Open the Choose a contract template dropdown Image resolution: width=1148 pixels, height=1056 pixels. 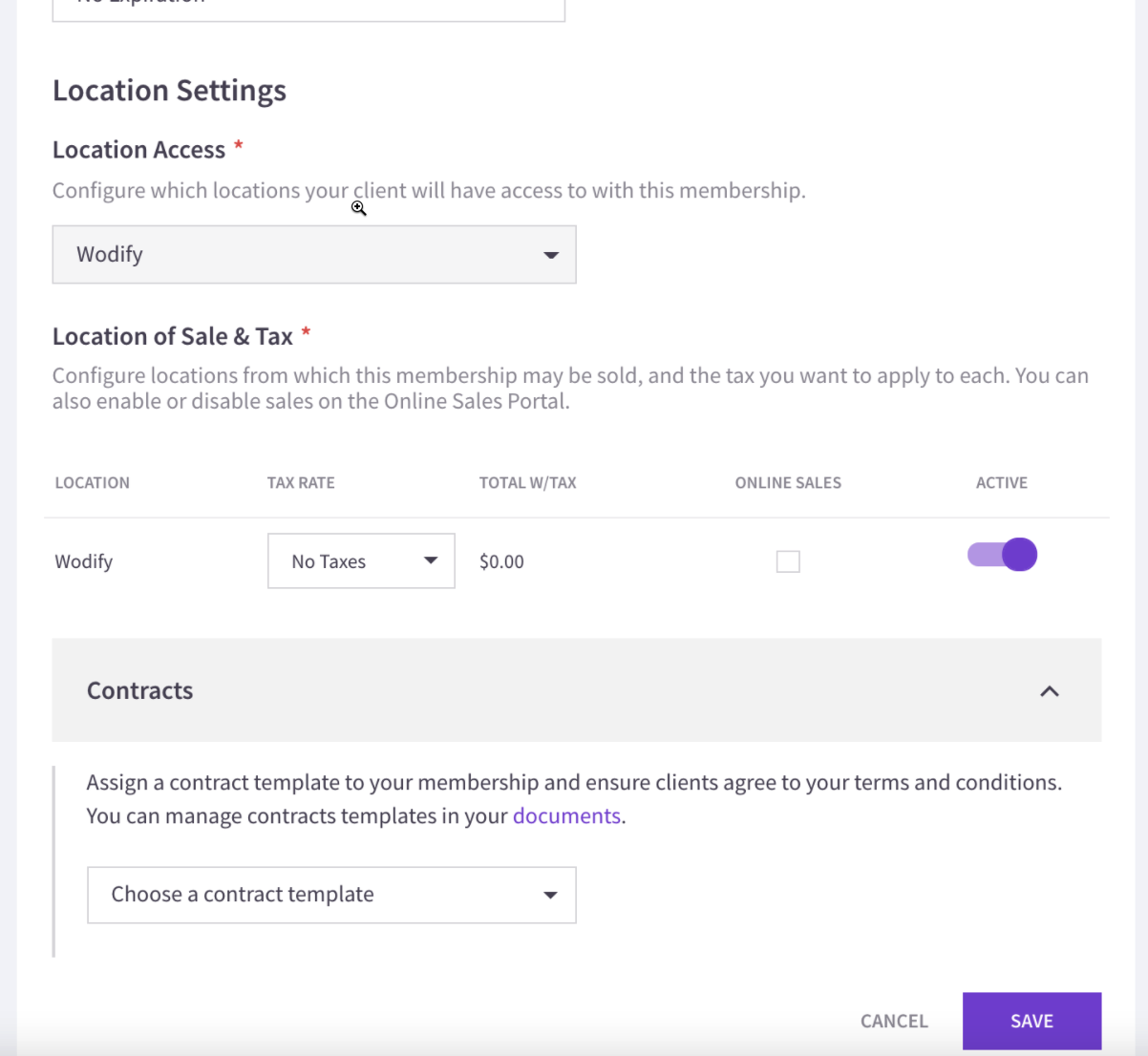click(331, 895)
